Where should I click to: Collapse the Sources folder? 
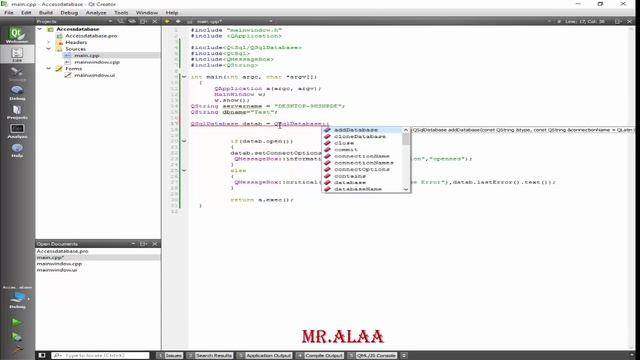[49, 49]
